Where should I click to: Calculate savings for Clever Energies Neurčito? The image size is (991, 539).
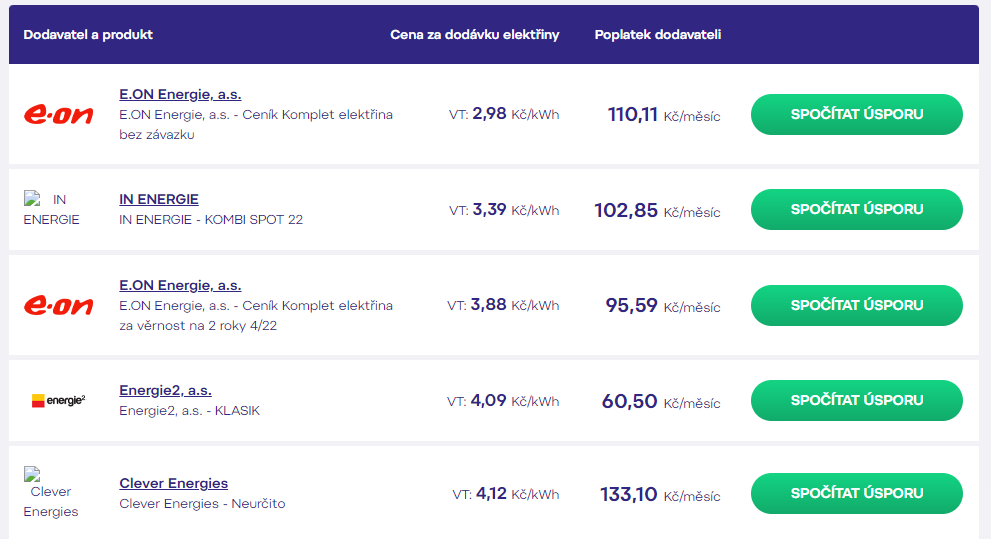[x=856, y=493]
